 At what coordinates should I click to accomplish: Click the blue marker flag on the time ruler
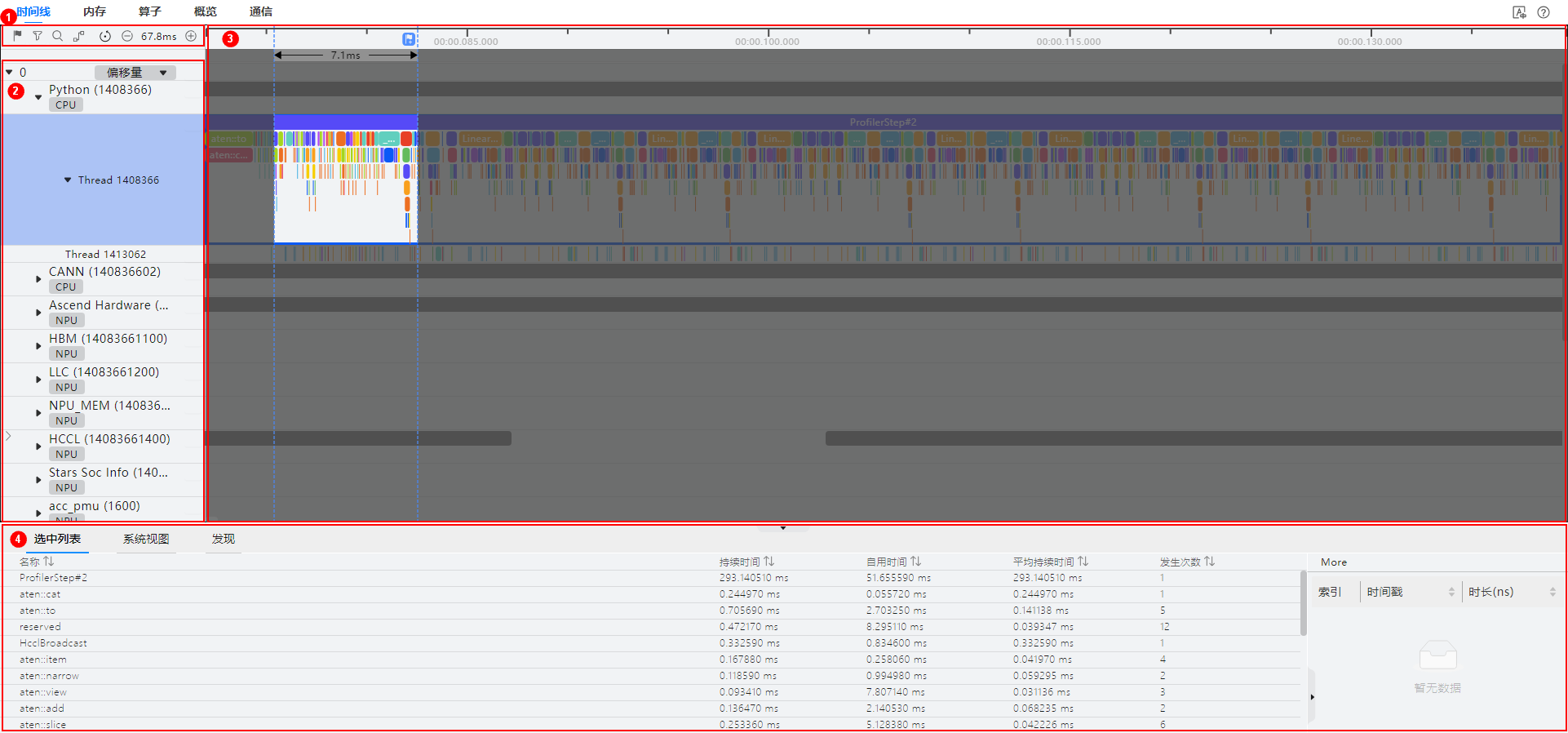[x=409, y=39]
